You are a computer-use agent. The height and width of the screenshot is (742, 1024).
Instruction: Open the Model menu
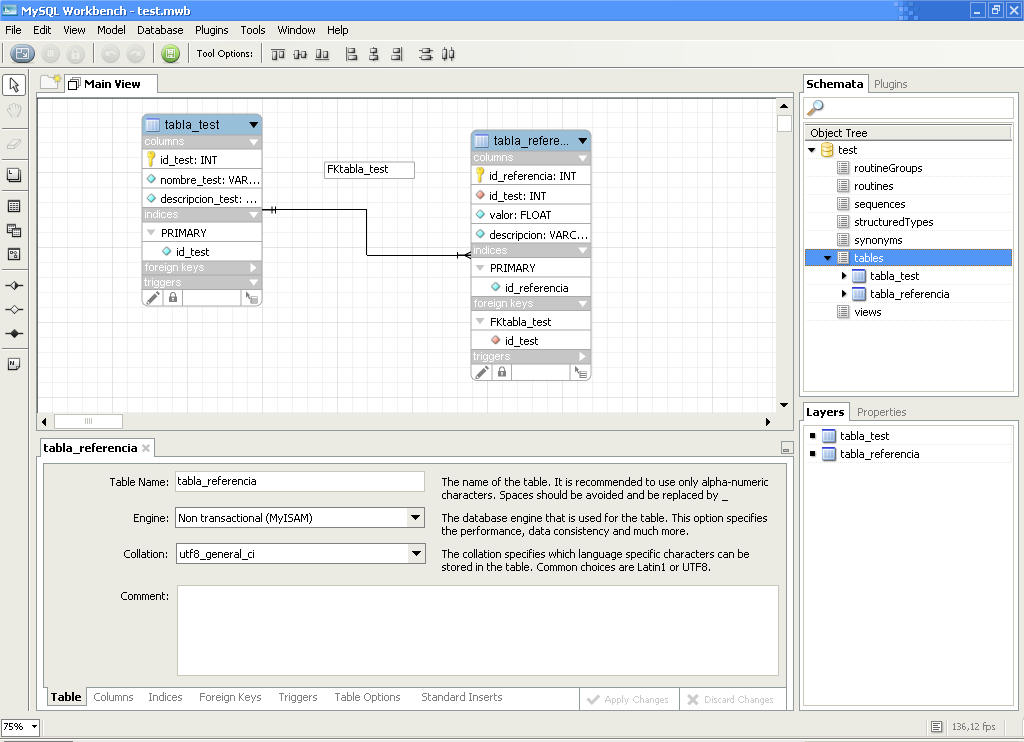click(x=111, y=30)
